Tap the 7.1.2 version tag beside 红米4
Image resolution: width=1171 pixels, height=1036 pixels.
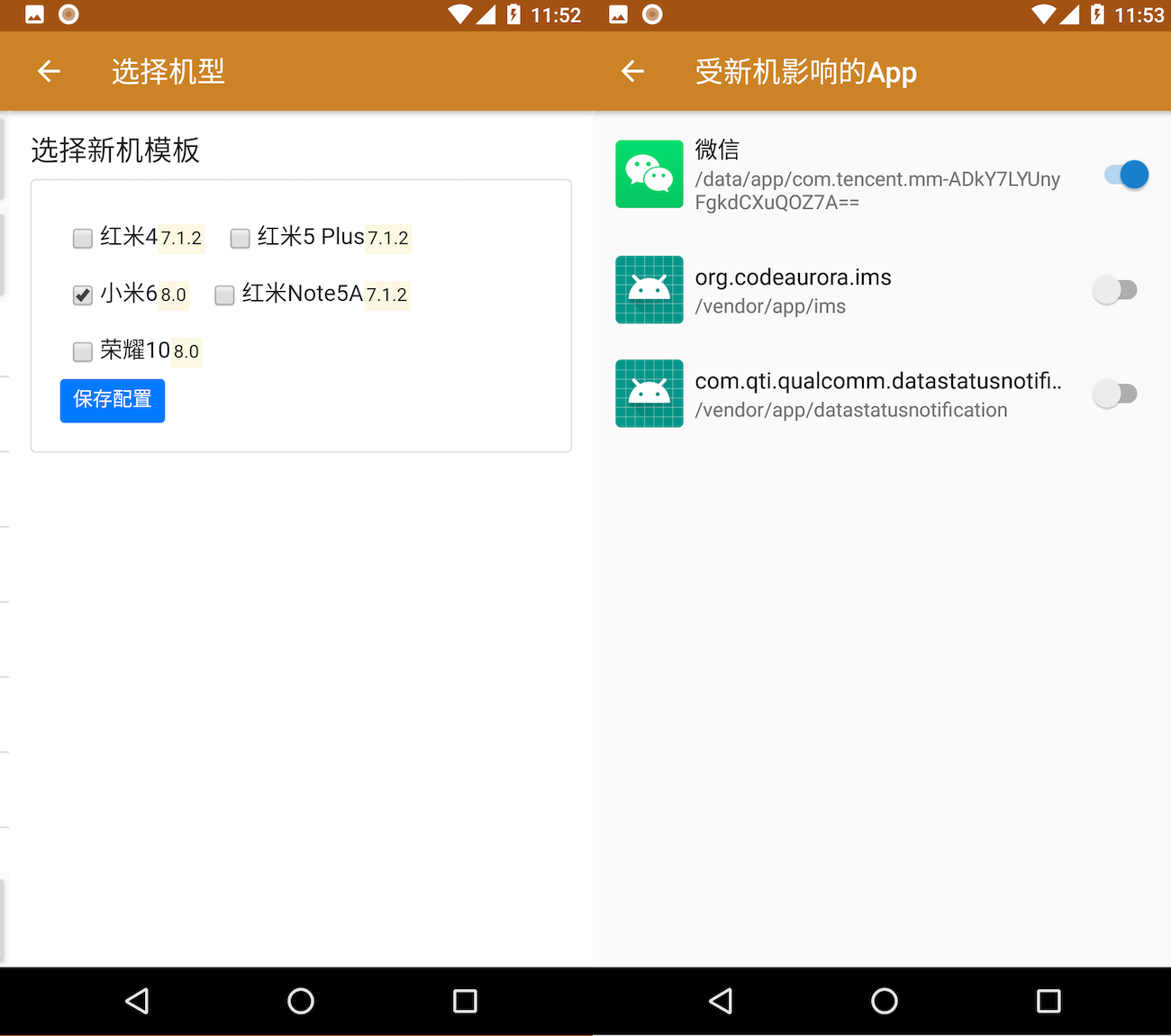[x=181, y=239]
